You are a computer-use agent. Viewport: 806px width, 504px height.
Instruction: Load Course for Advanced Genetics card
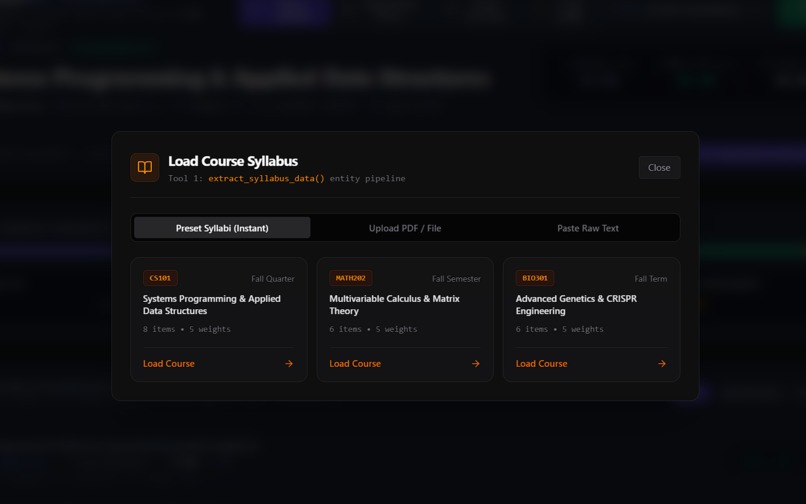pos(541,364)
